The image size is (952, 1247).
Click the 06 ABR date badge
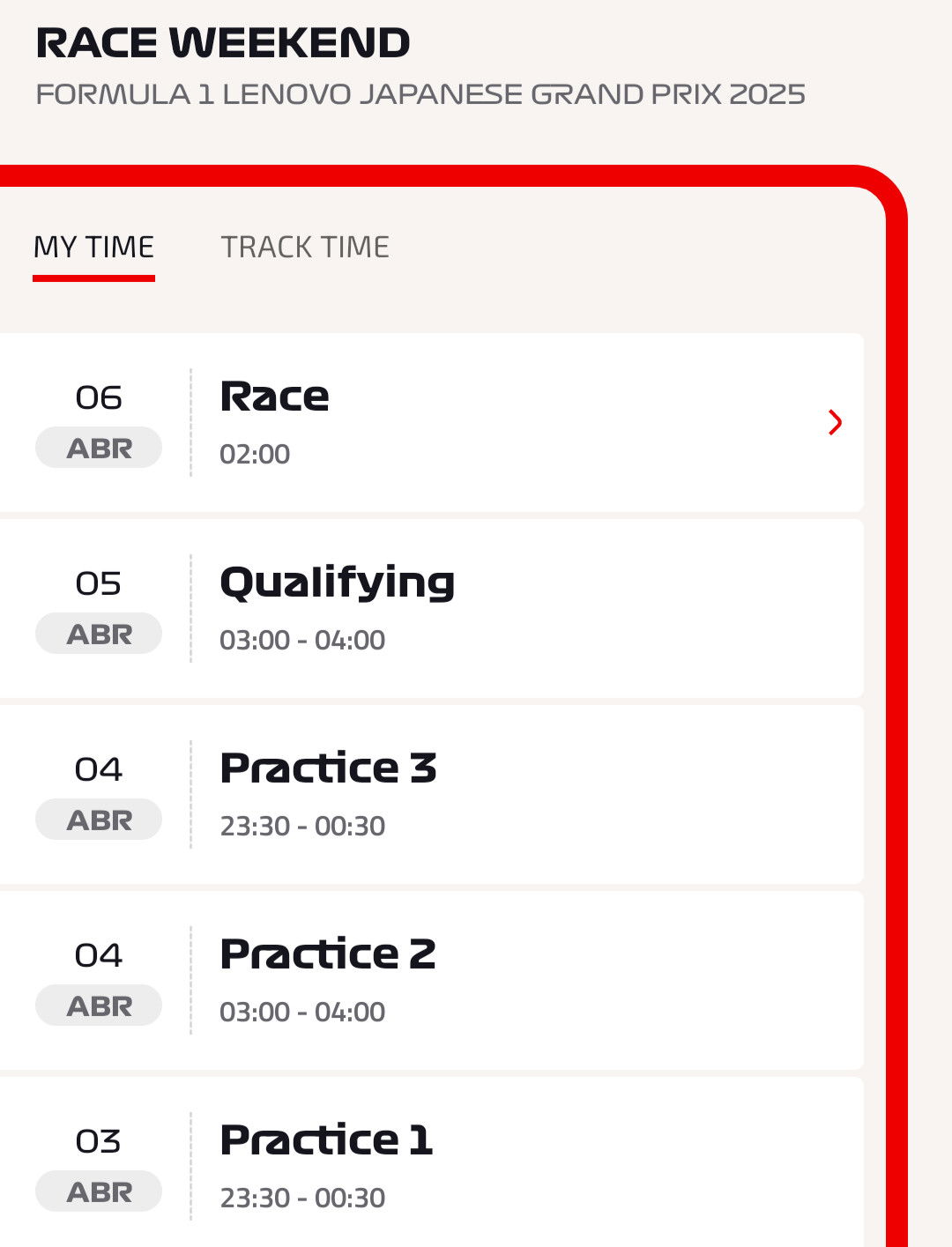click(99, 422)
